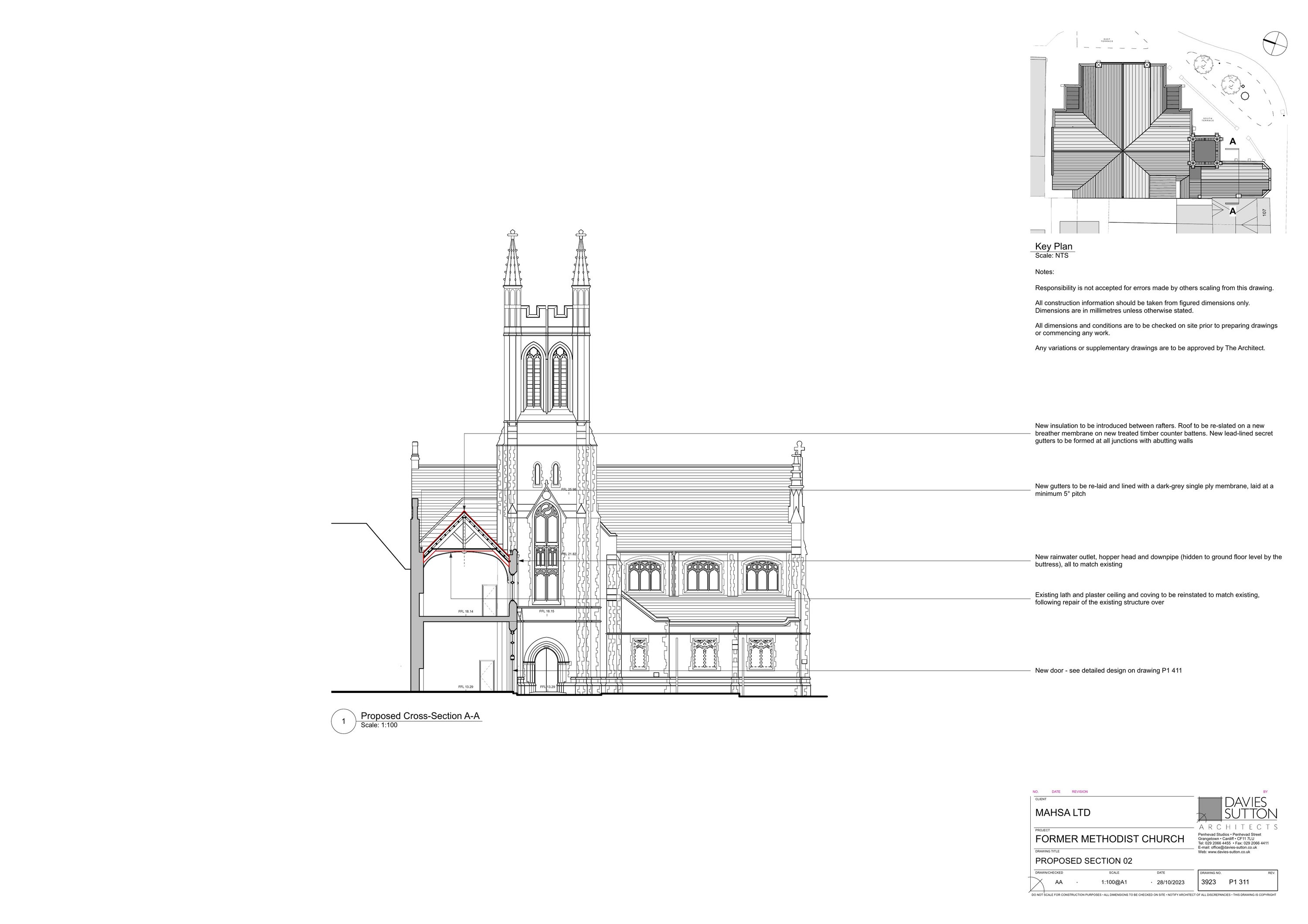Click the 'FFL 18.14' floor level label
The width and height of the screenshot is (1308, 924).
tap(466, 611)
